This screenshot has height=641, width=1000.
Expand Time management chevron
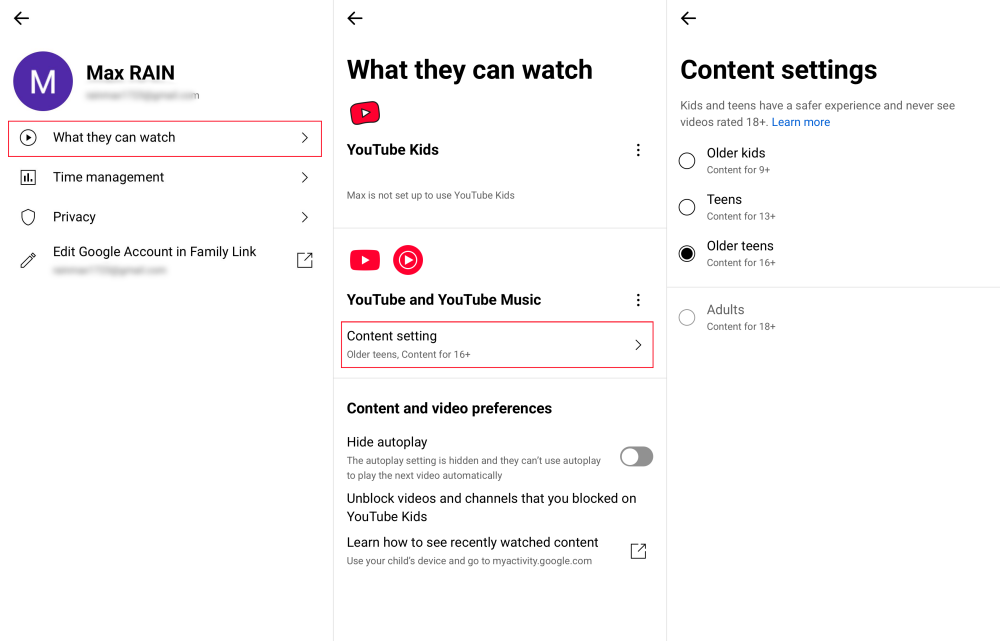coord(305,177)
